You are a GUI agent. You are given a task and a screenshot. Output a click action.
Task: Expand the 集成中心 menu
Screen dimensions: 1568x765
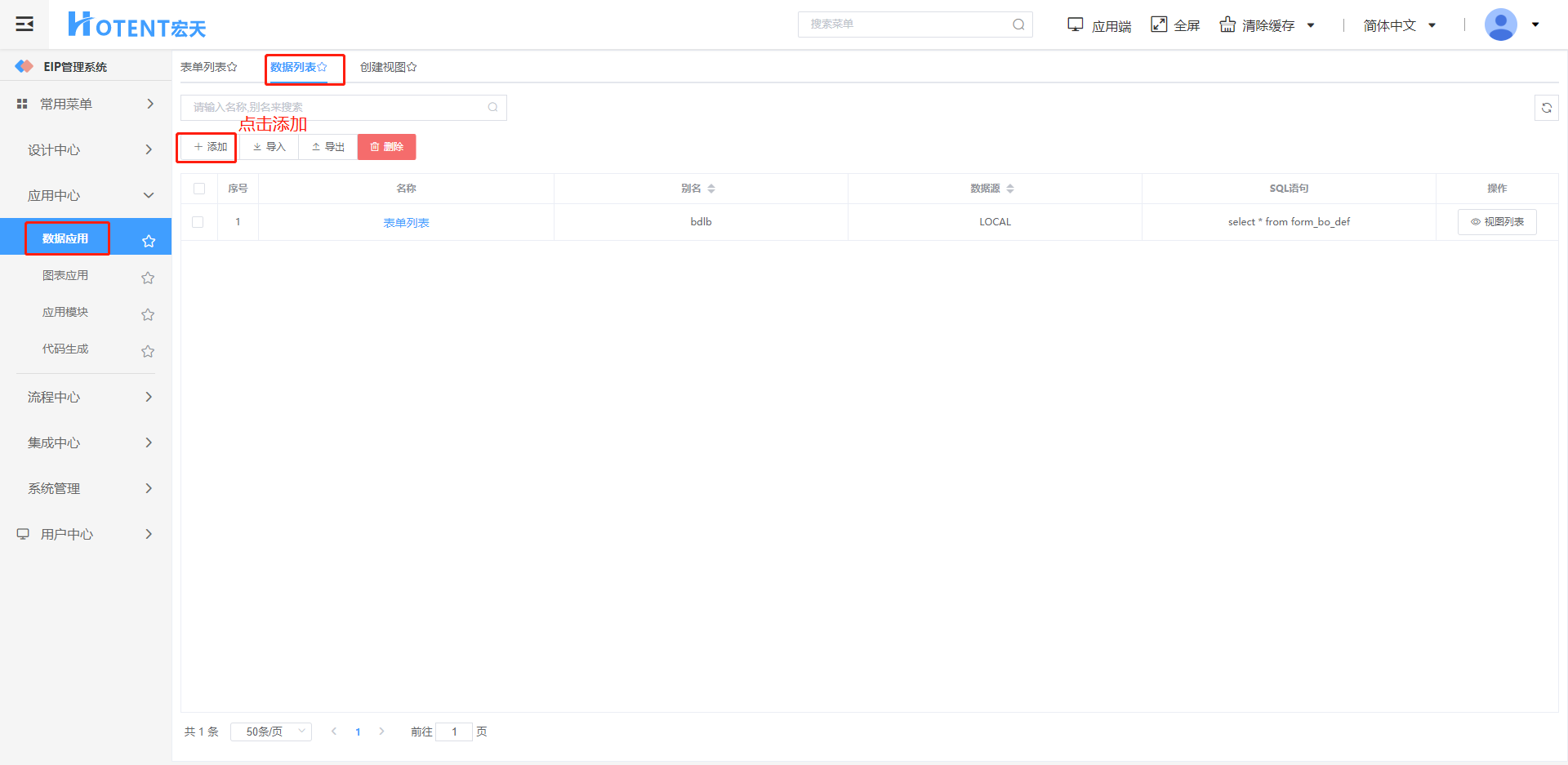[x=86, y=443]
